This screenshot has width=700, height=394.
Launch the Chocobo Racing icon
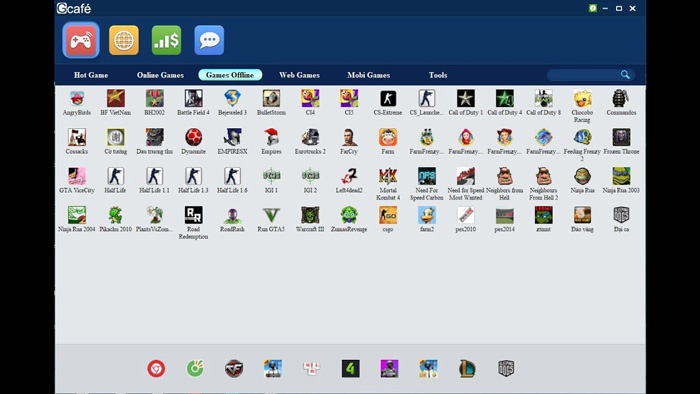(582, 98)
